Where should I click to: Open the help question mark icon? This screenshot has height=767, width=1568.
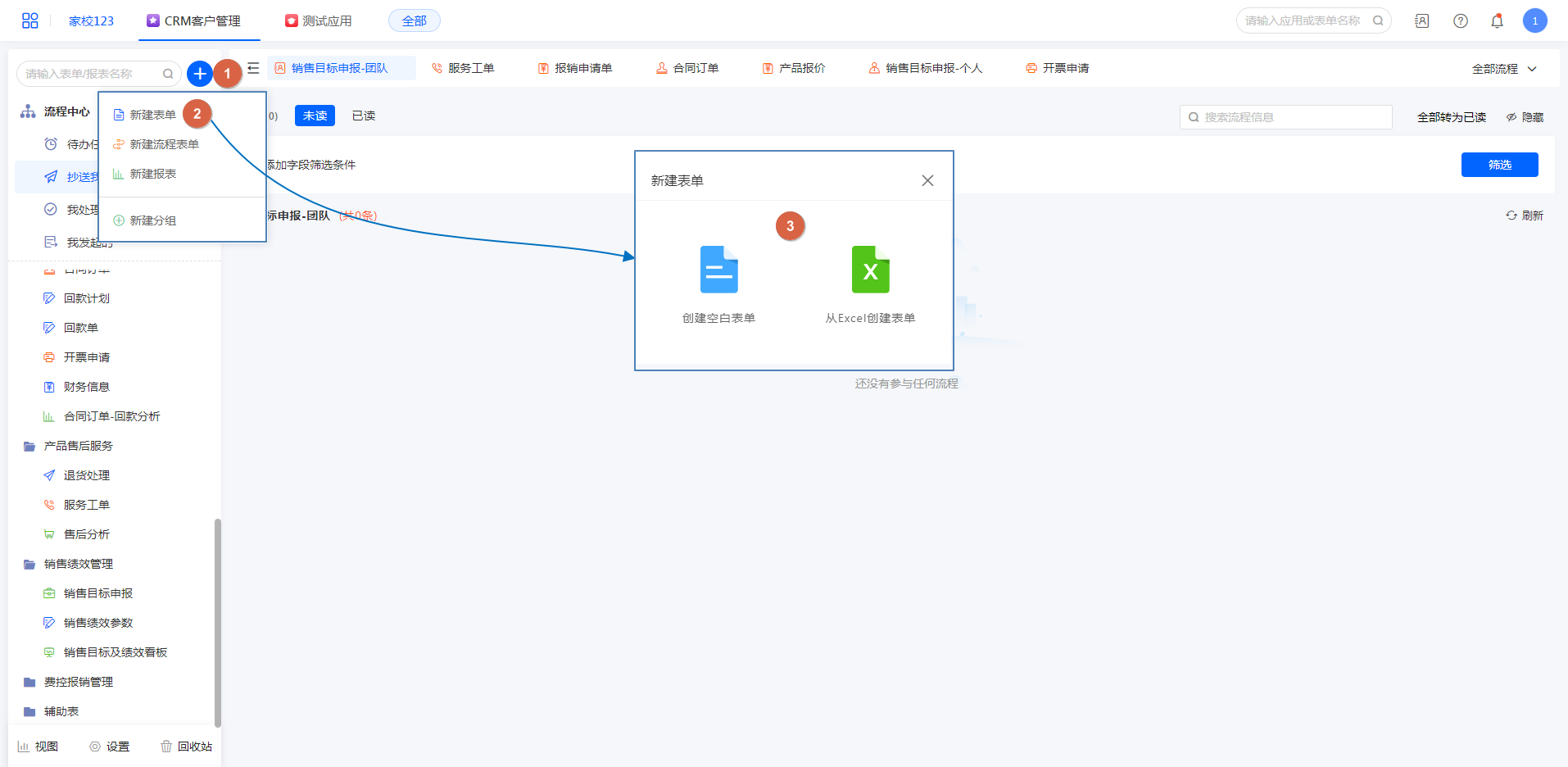tap(1460, 21)
